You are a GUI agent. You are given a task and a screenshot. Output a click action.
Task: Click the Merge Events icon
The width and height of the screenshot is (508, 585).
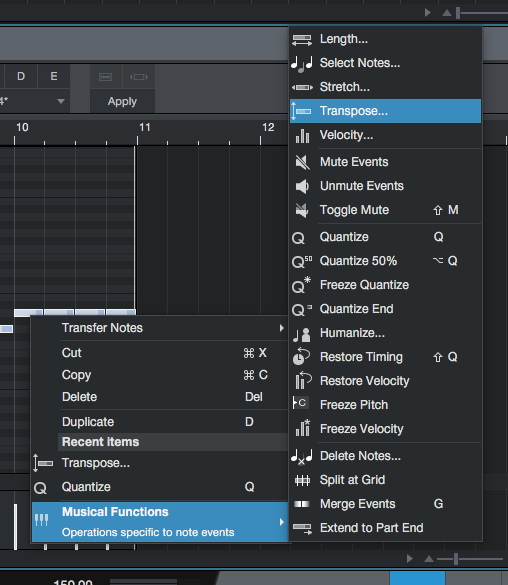(302, 504)
